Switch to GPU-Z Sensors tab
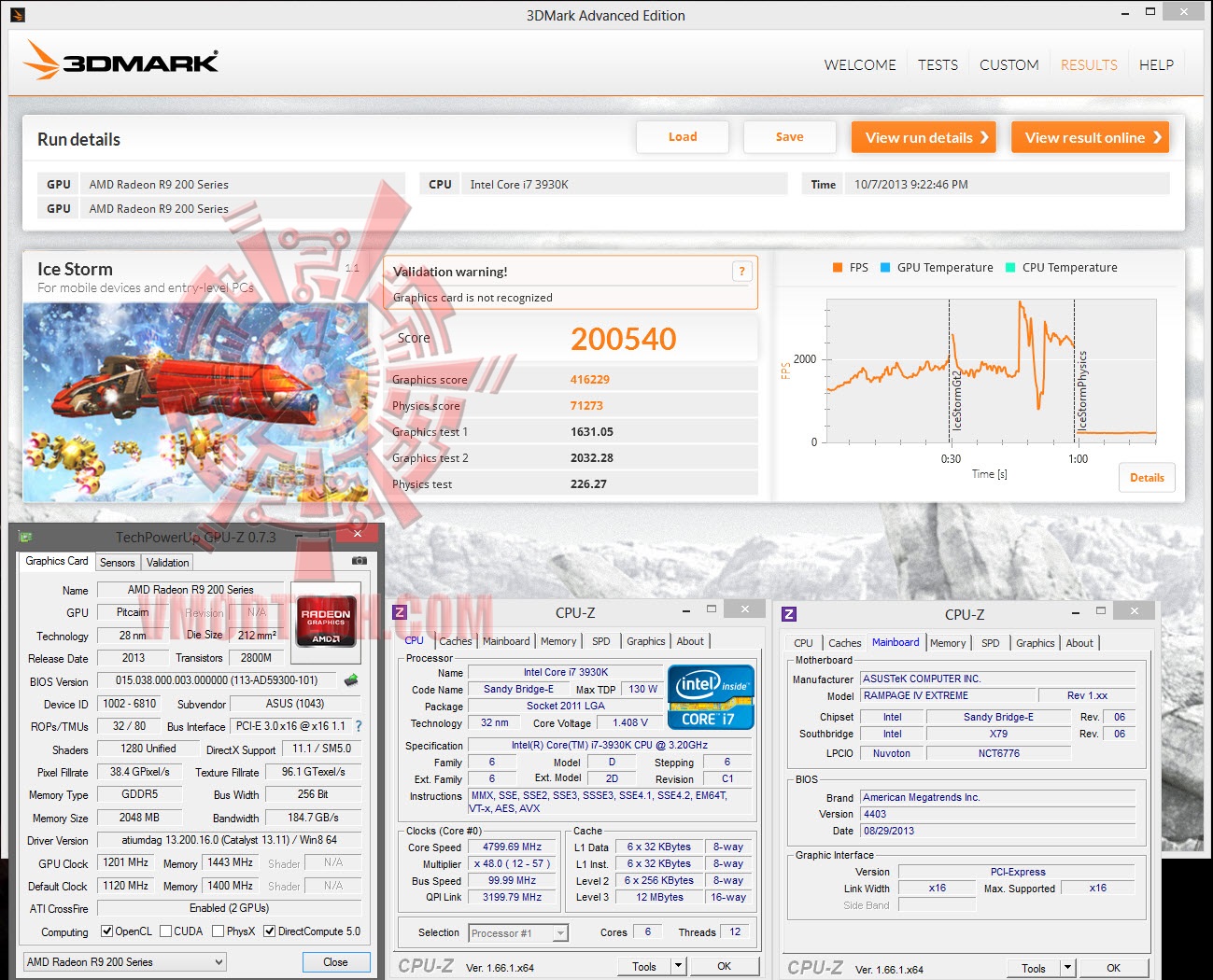Viewport: 1213px width, 980px height. (118, 563)
